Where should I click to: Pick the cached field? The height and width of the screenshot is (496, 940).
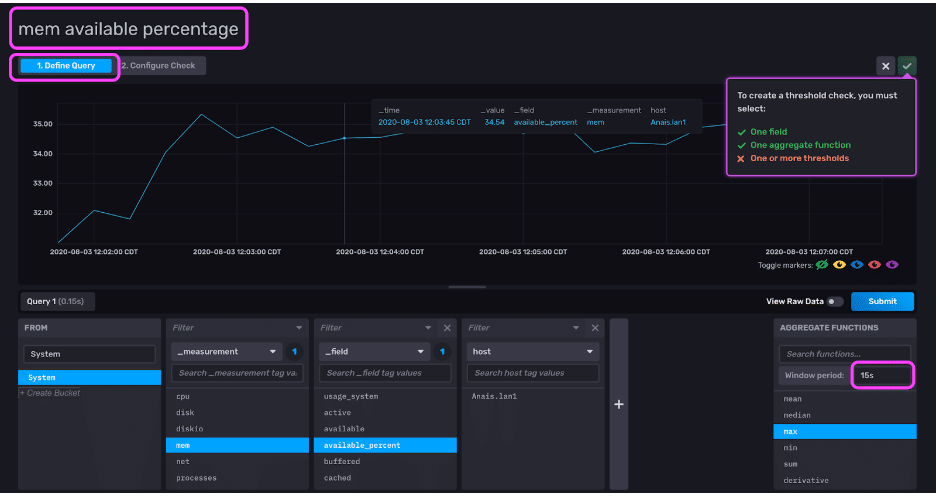coord(385,478)
